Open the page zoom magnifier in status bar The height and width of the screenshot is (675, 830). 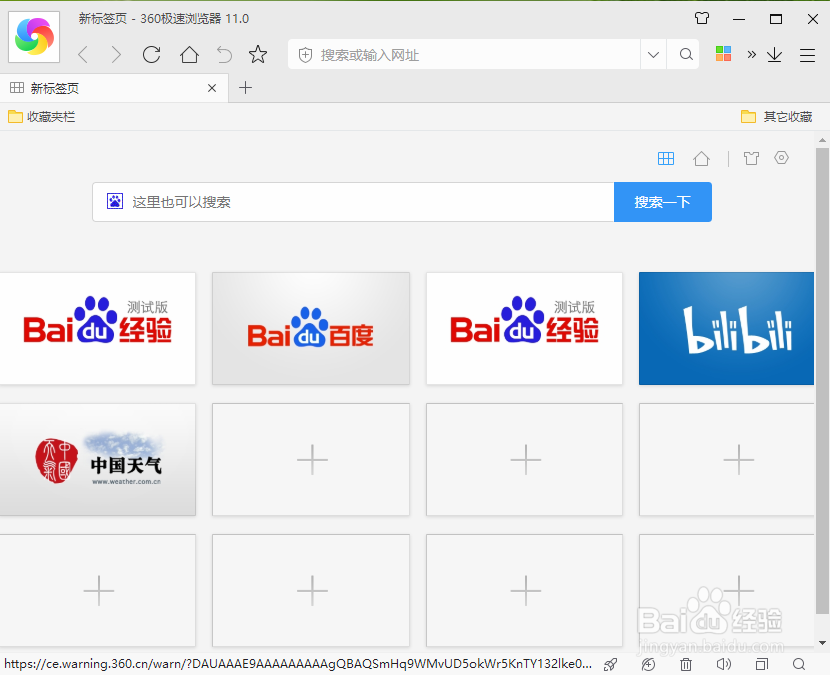(799, 664)
